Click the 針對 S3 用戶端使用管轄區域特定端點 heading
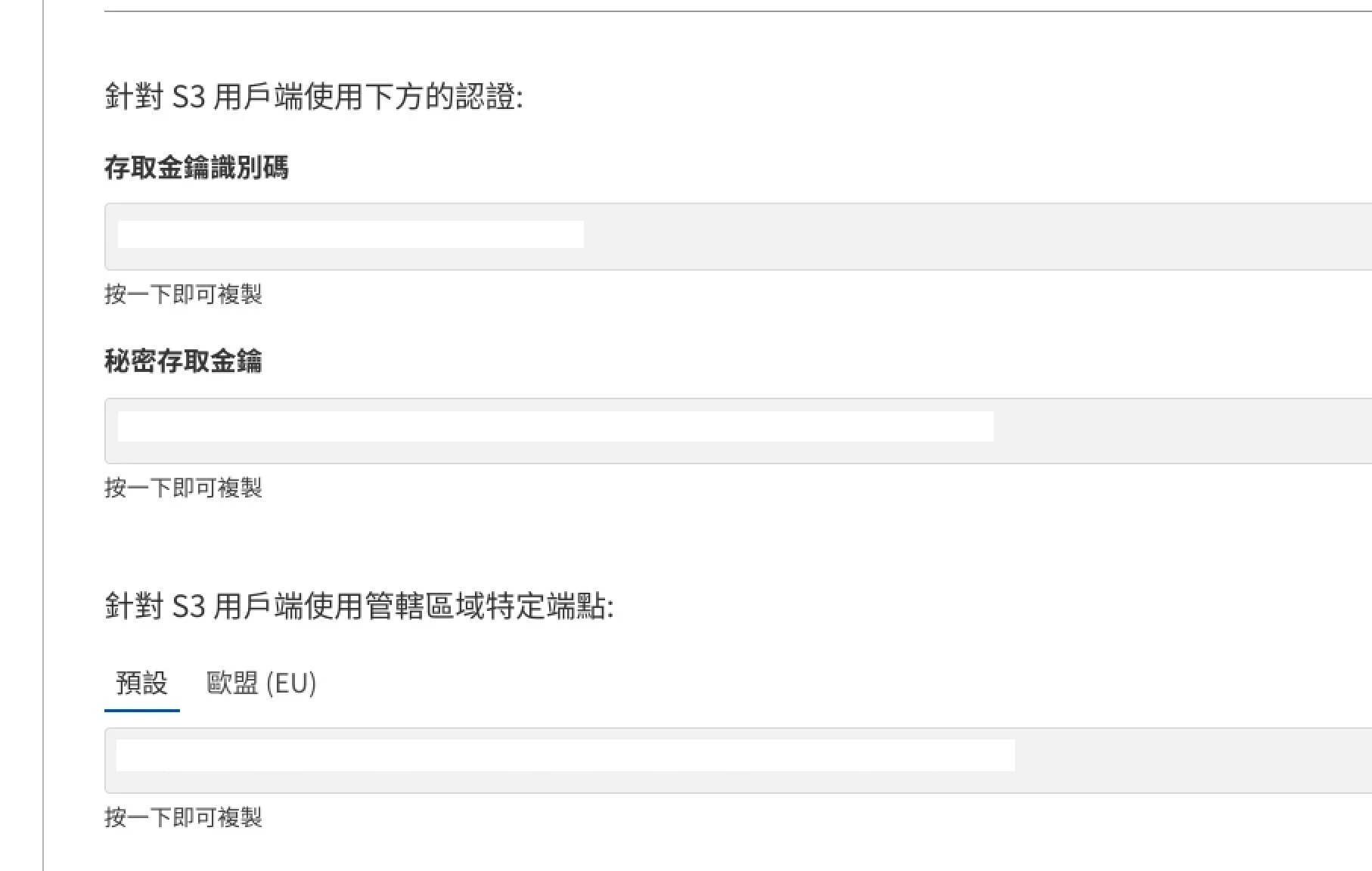The width and height of the screenshot is (1372, 871). [359, 606]
